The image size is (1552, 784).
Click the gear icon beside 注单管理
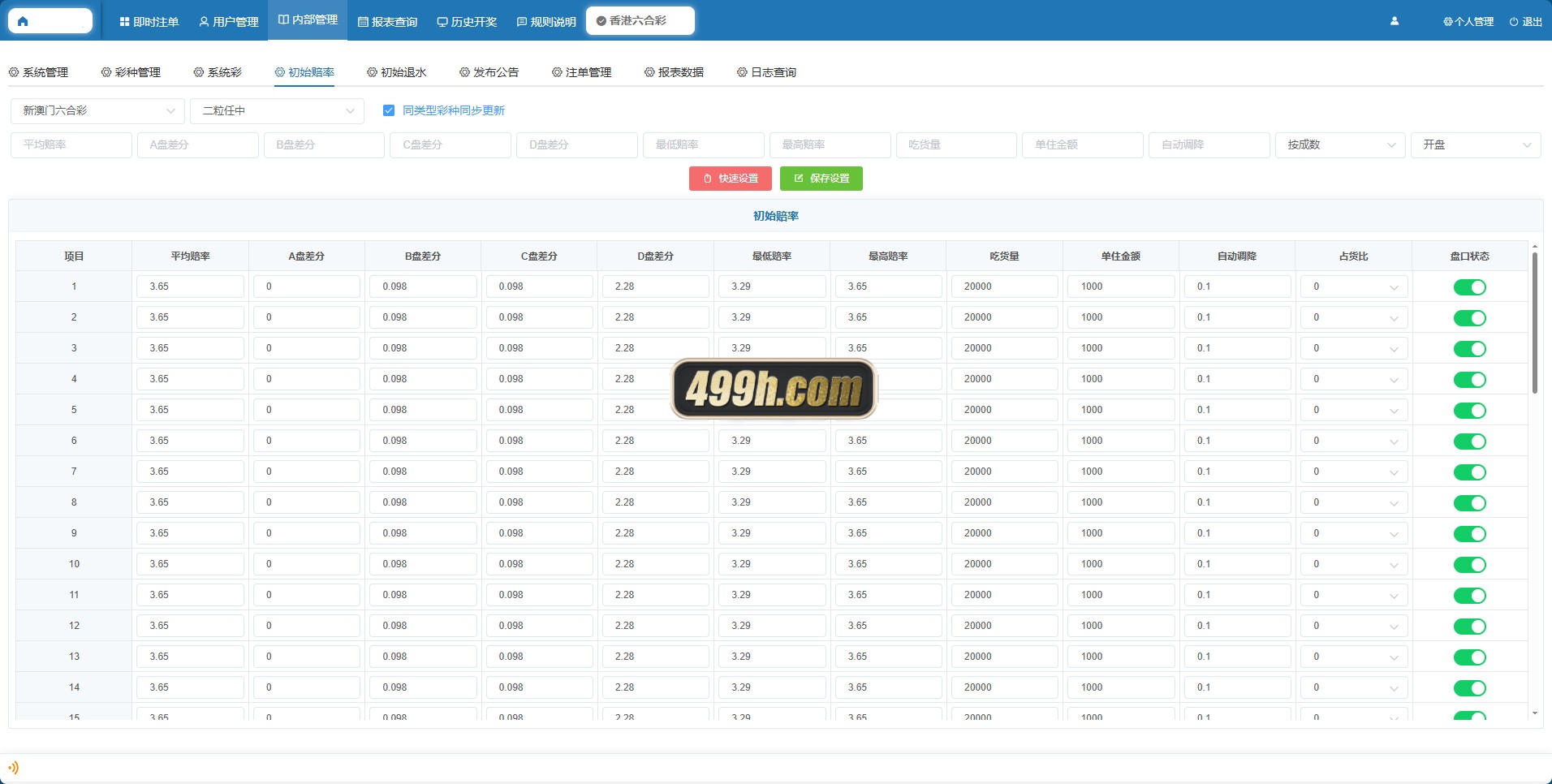pos(558,72)
